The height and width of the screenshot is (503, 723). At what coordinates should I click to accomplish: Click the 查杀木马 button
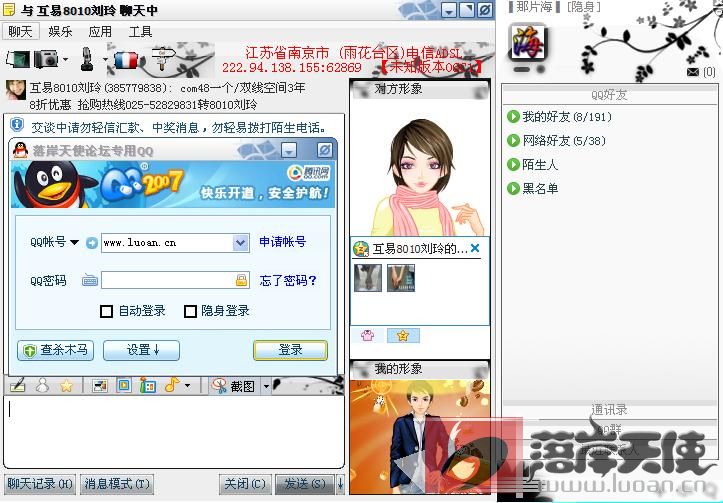tap(55, 350)
